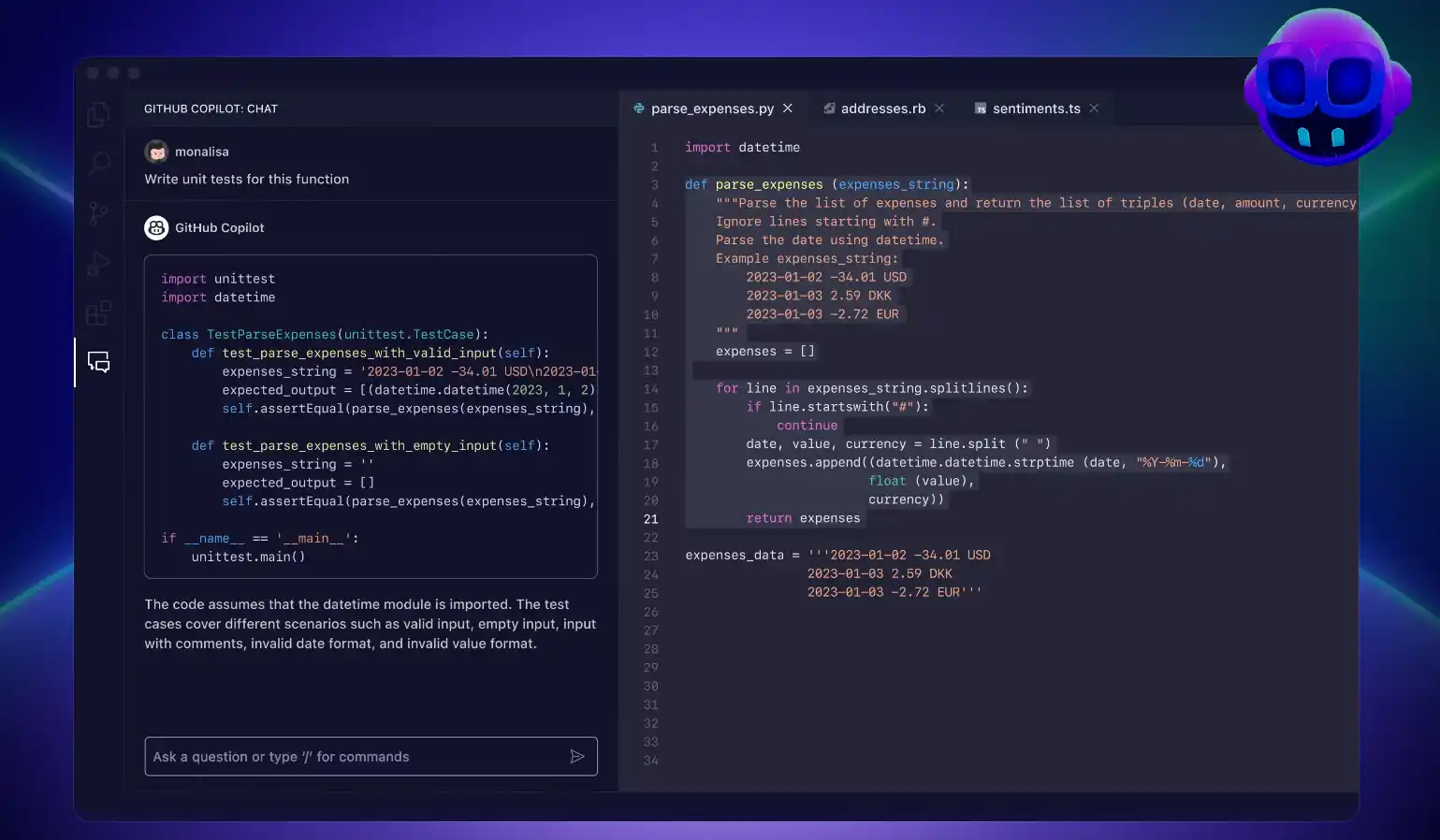Click 'for line in expenses_string.splitlines():' line

tap(872, 388)
